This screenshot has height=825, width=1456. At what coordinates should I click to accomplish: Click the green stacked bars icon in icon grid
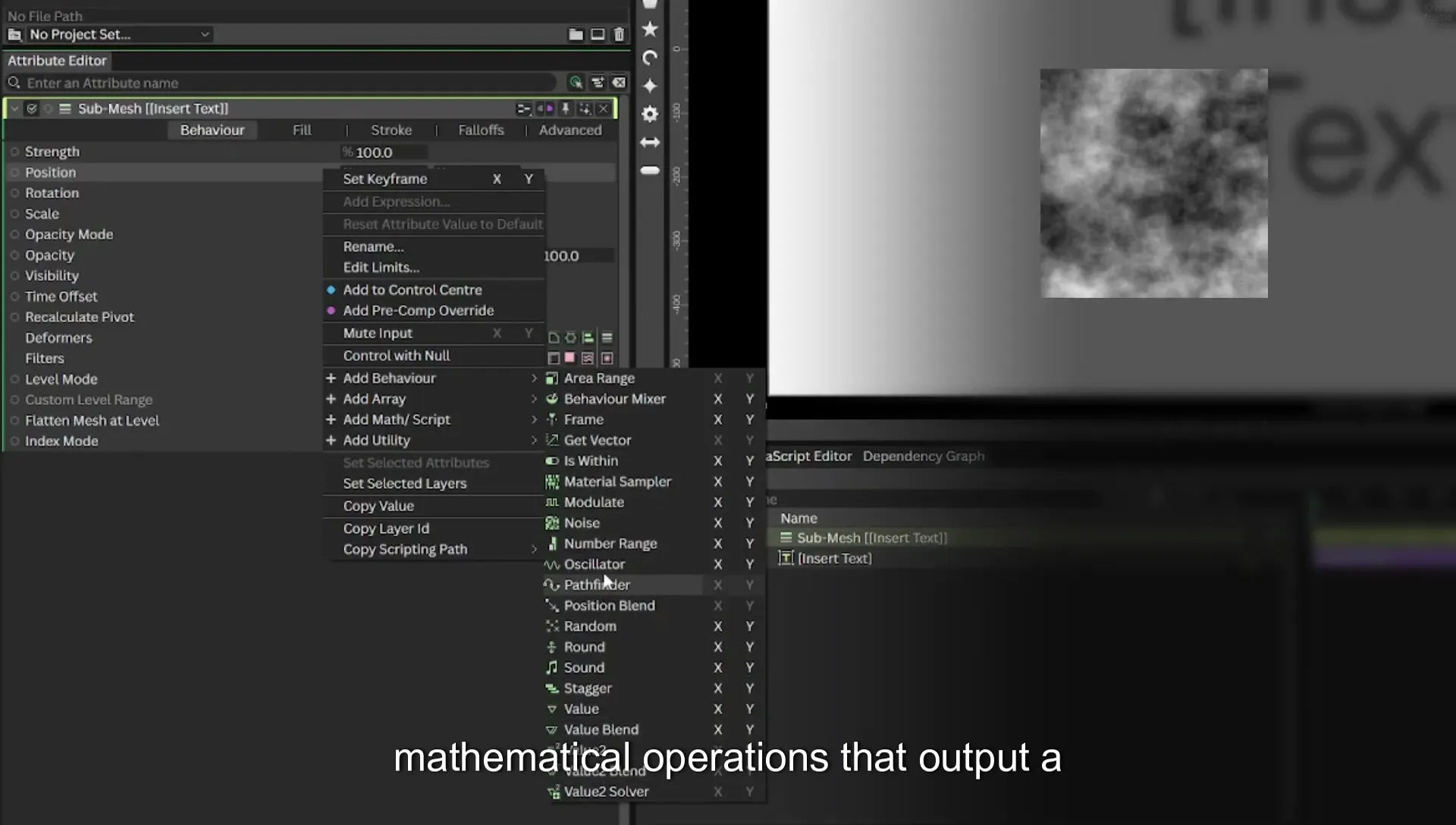(588, 337)
